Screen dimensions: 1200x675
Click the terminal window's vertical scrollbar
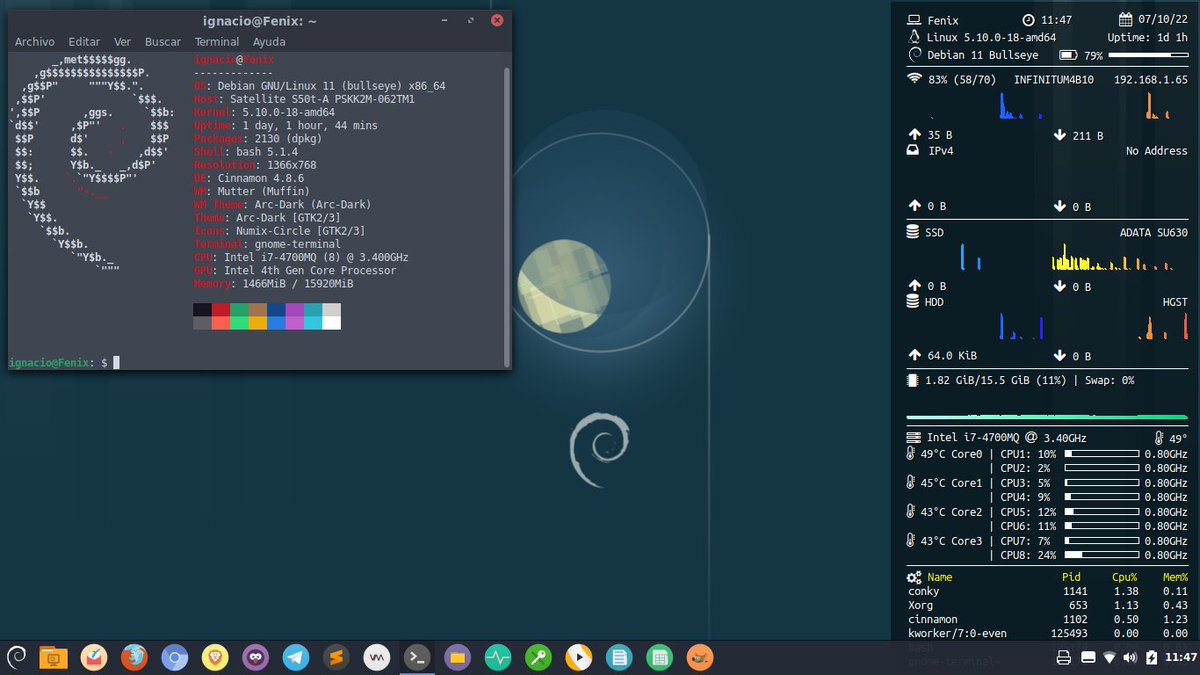pos(506,215)
